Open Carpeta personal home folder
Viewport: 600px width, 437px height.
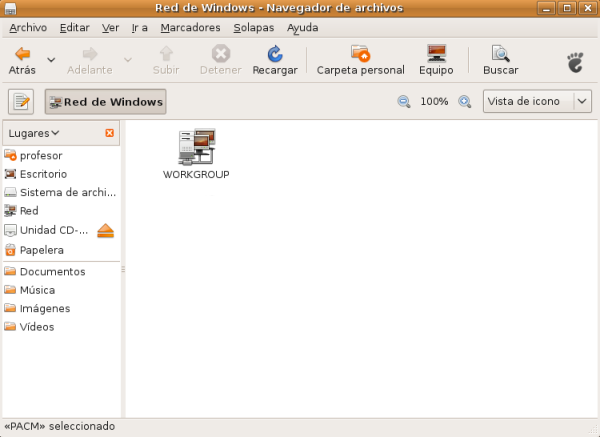[x=360, y=60]
